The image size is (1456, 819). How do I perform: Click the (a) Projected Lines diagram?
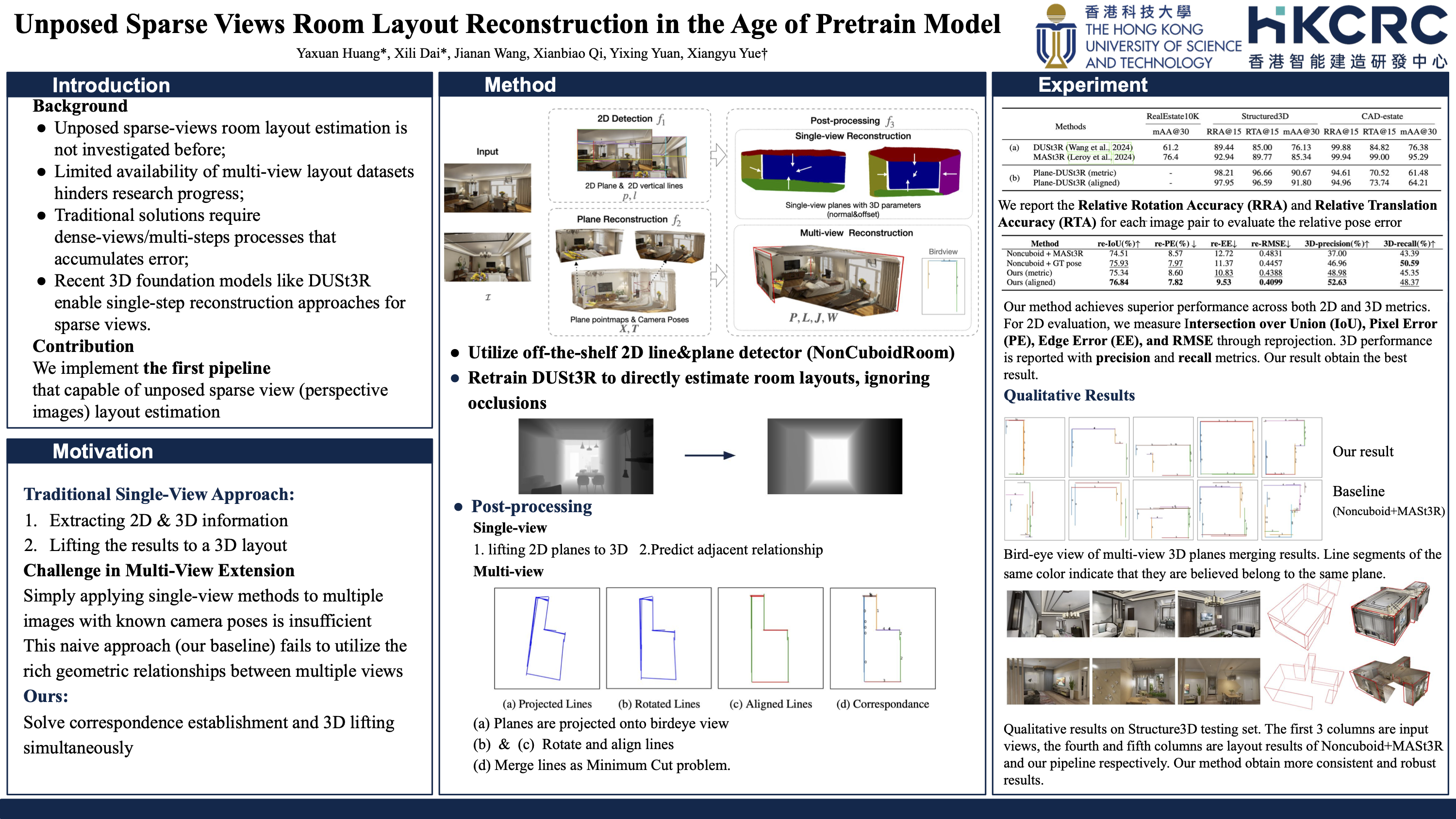(x=546, y=637)
